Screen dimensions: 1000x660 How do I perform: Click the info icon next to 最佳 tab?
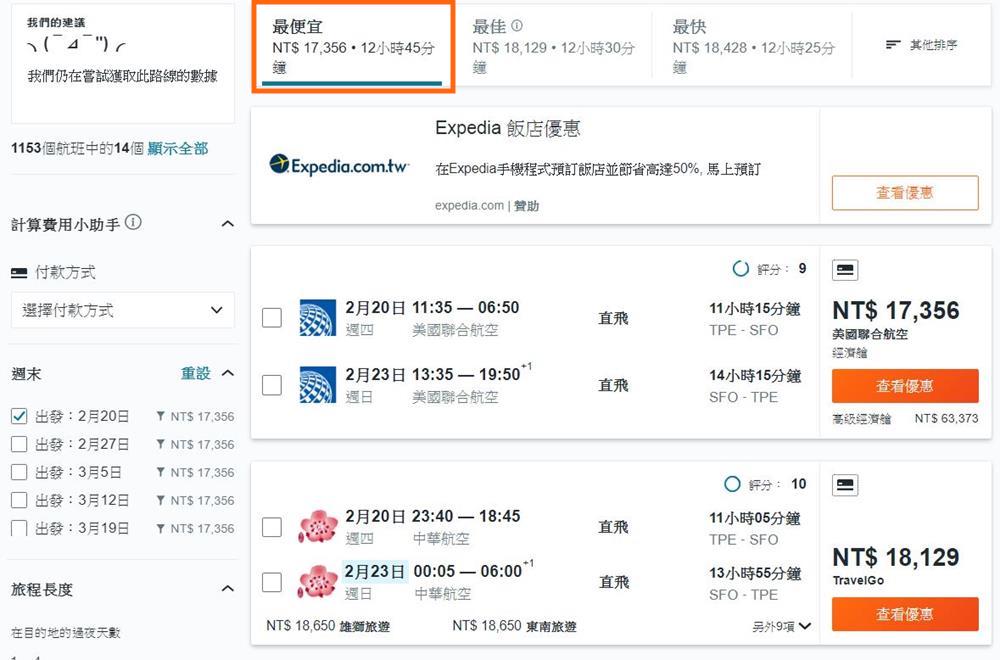[x=517, y=27]
